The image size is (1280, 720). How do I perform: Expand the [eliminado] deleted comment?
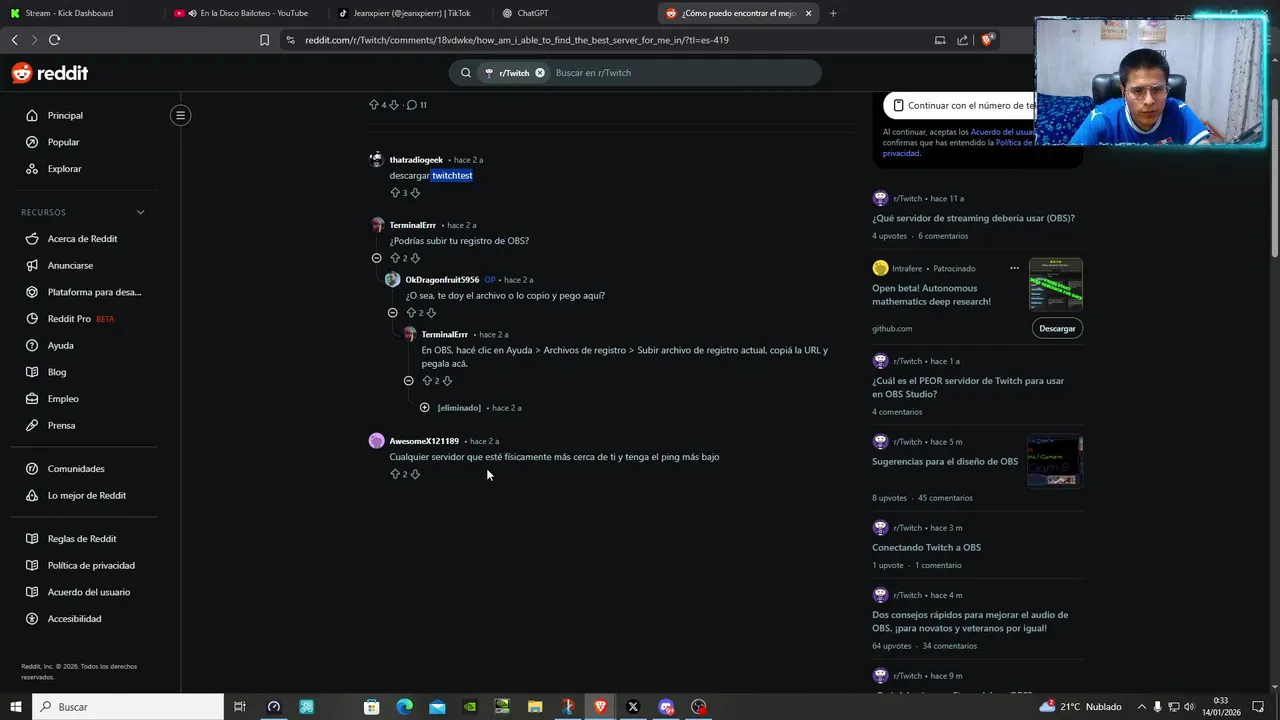click(425, 408)
